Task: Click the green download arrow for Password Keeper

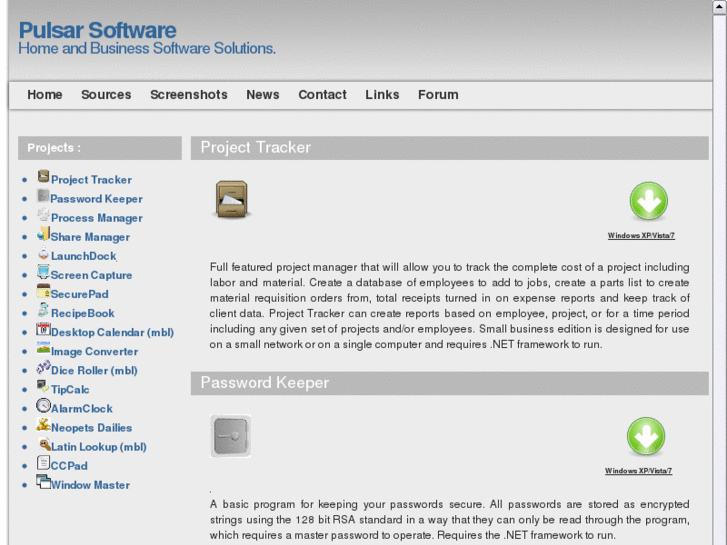Action: click(x=646, y=436)
